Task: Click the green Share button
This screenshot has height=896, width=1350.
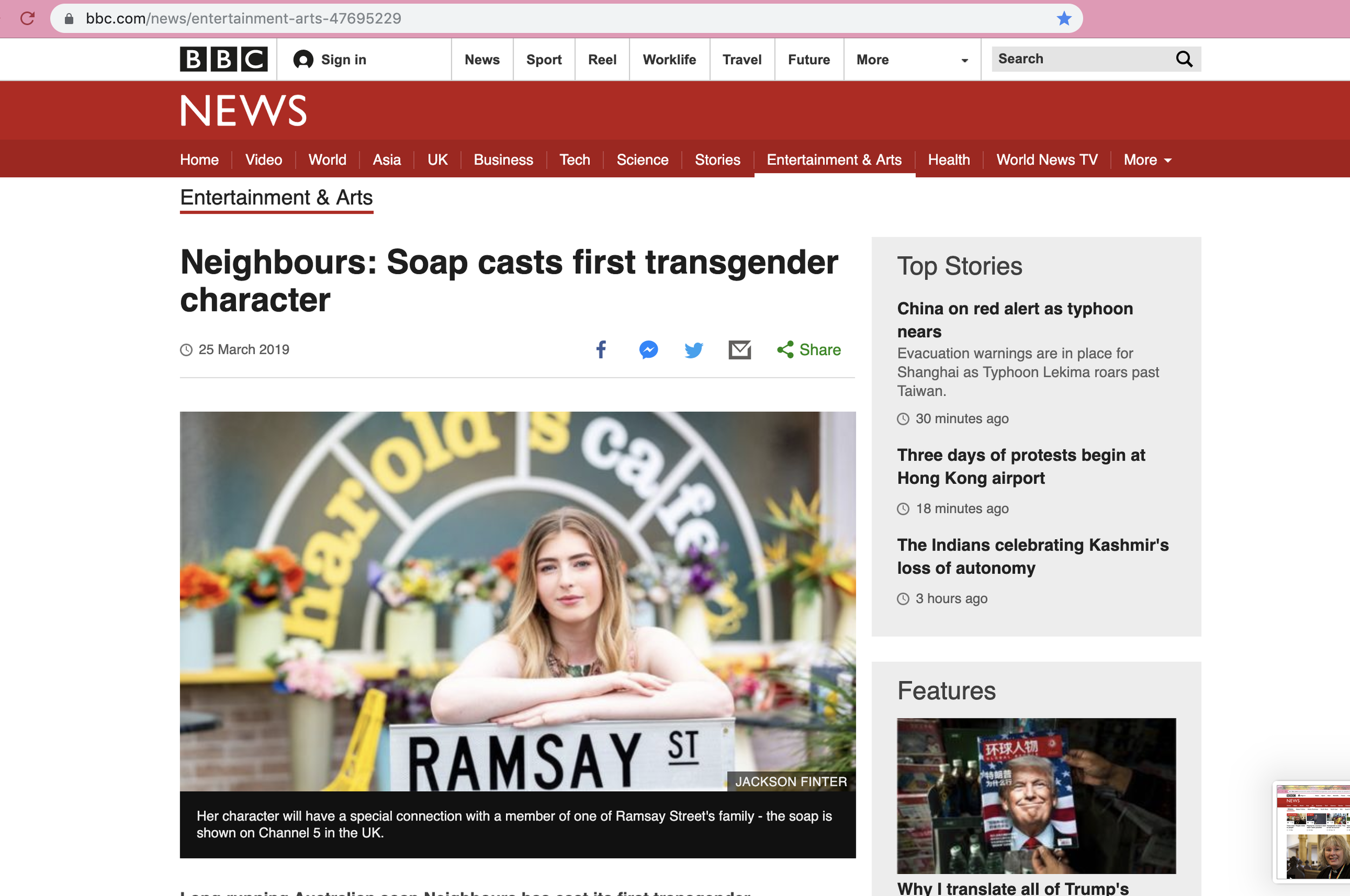Action: [809, 349]
